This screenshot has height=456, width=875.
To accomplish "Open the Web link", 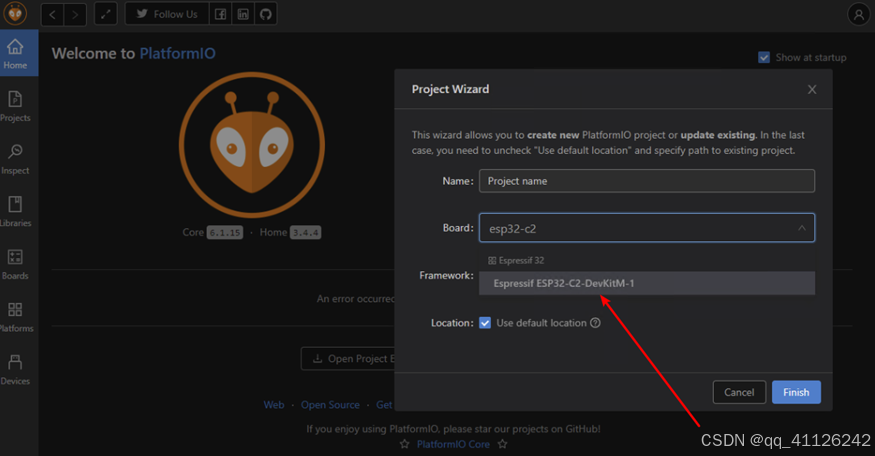I will 274,405.
